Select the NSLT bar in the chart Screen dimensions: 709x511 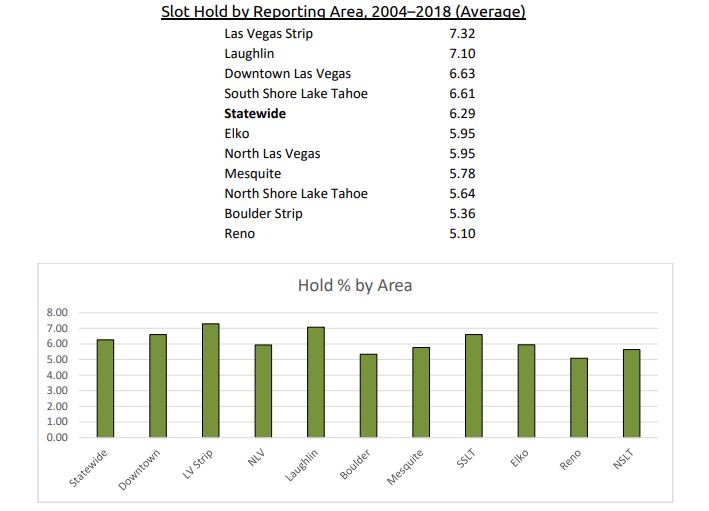(x=632, y=393)
